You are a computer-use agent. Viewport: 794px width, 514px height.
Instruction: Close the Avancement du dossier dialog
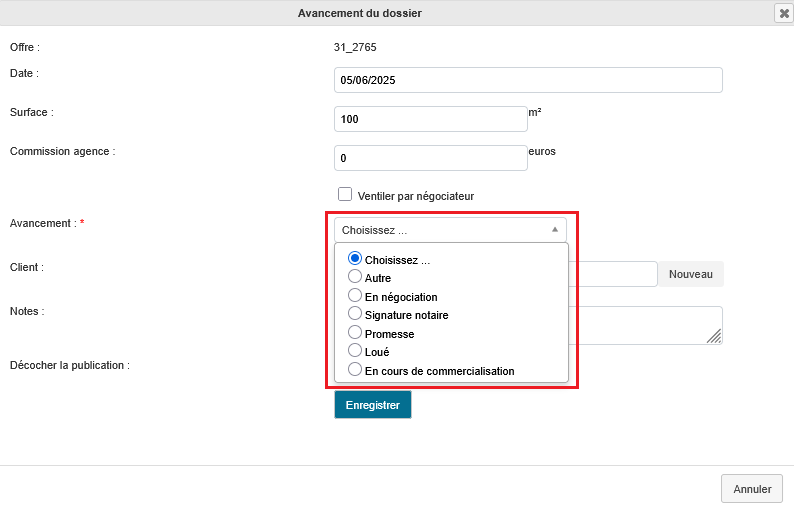(x=783, y=13)
